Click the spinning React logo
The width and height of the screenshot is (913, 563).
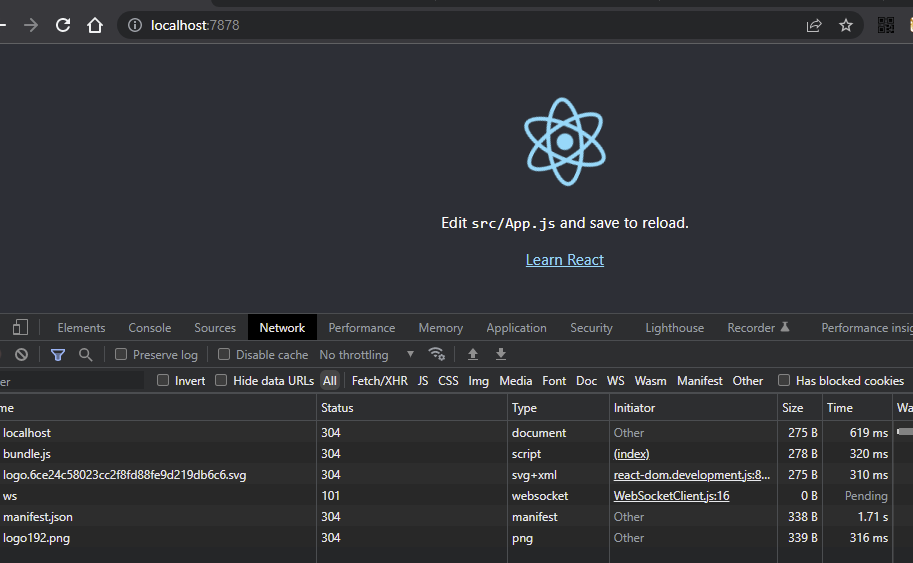tap(565, 141)
